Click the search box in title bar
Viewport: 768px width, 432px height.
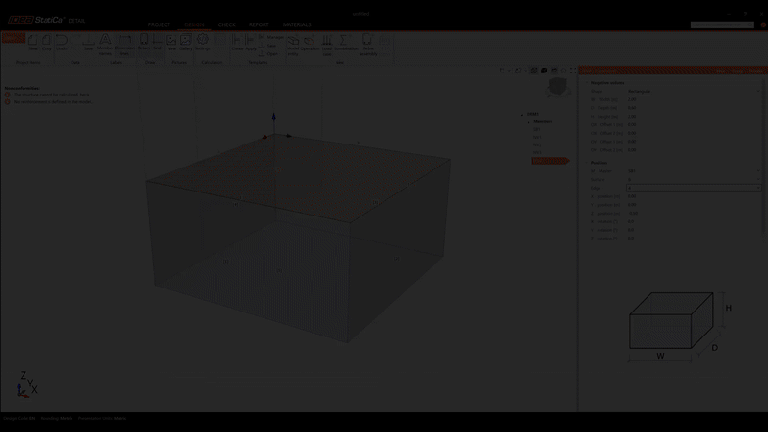tap(722, 24)
